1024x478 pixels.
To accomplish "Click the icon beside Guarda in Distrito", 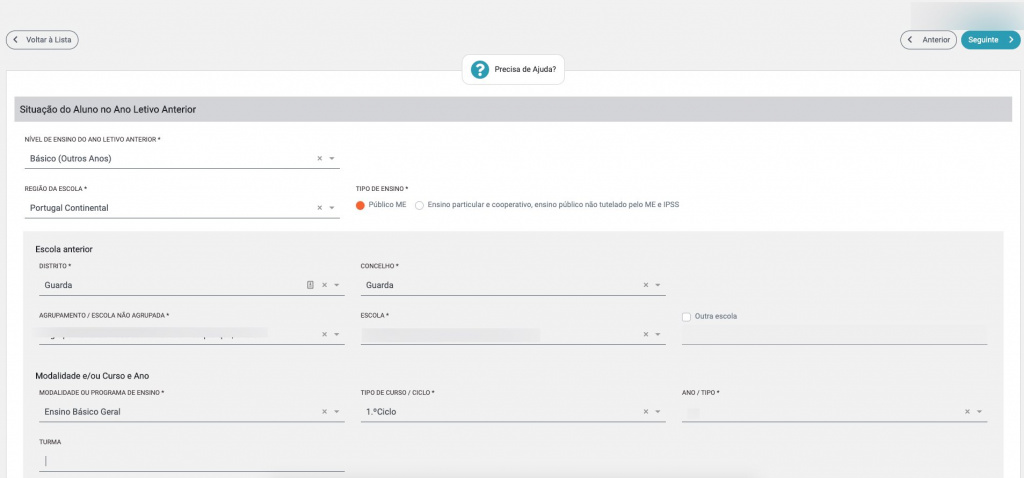I will pyautogui.click(x=310, y=285).
